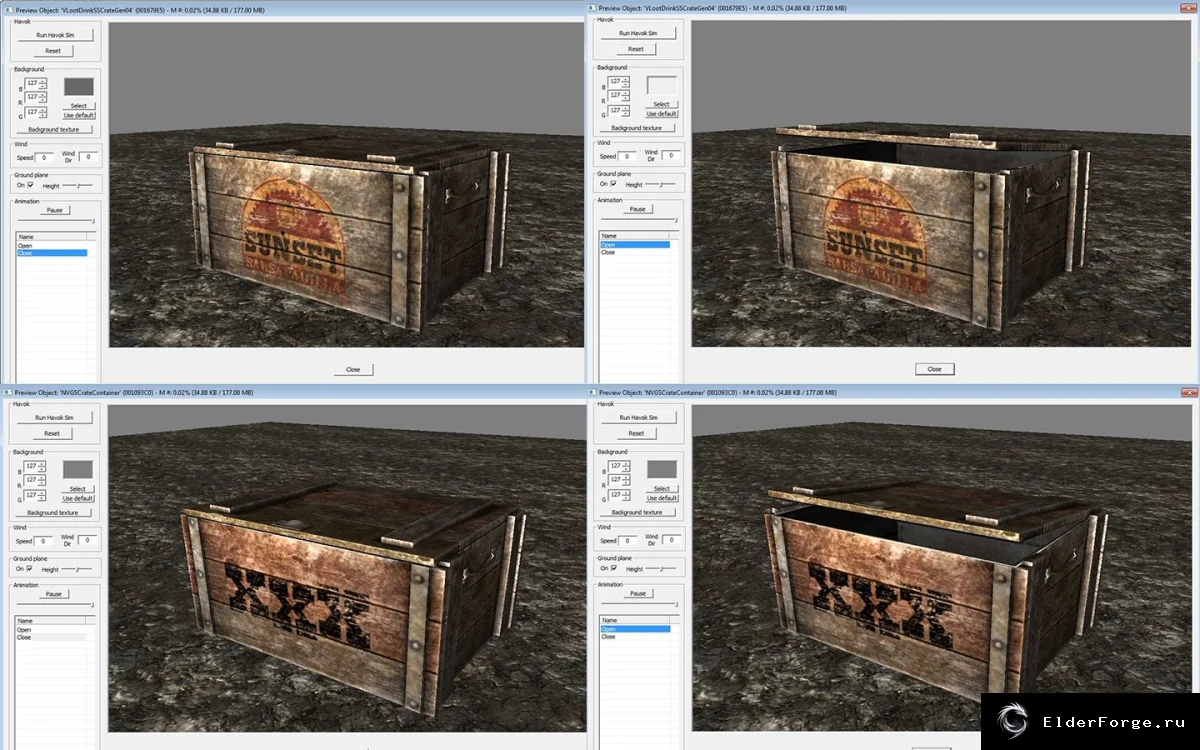Run Havok Sim in closed XXX crate window
This screenshot has width=1200, height=750.
click(x=53, y=418)
